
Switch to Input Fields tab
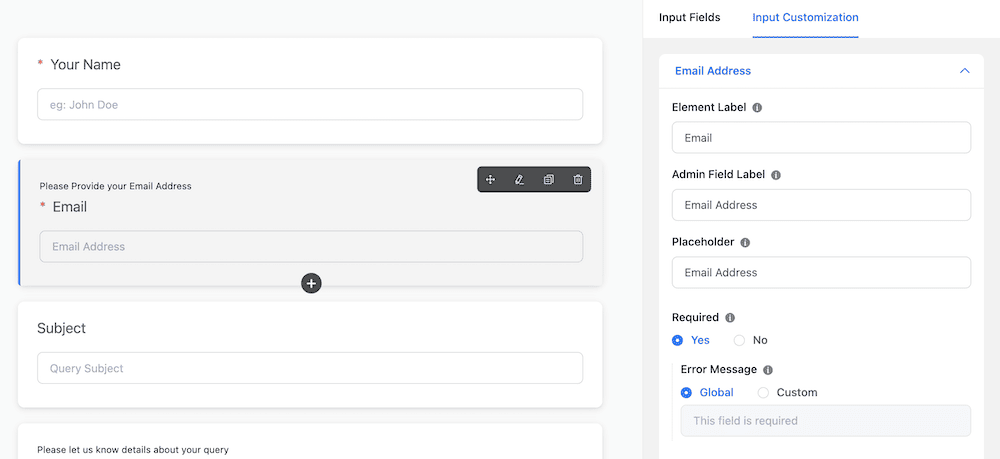pyautogui.click(x=689, y=17)
